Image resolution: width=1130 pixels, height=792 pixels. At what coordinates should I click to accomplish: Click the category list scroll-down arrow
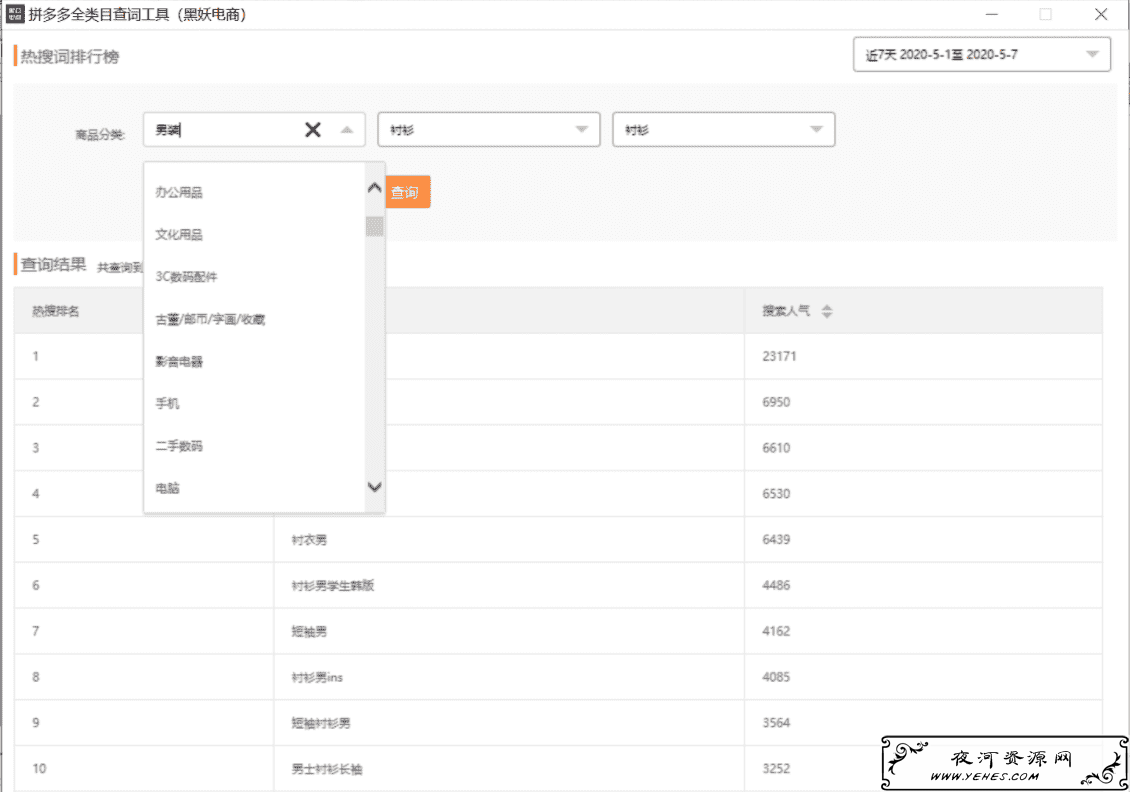[x=374, y=487]
